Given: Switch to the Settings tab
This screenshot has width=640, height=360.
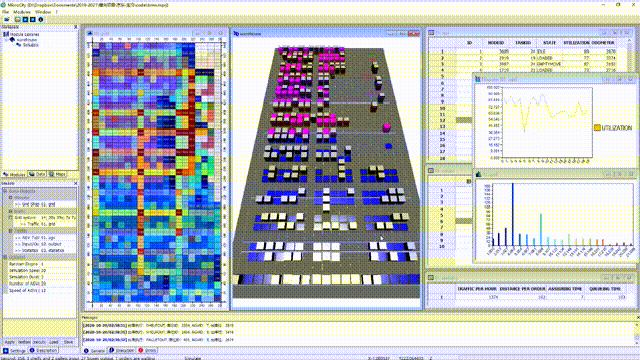Looking at the screenshot, I should (14, 351).
